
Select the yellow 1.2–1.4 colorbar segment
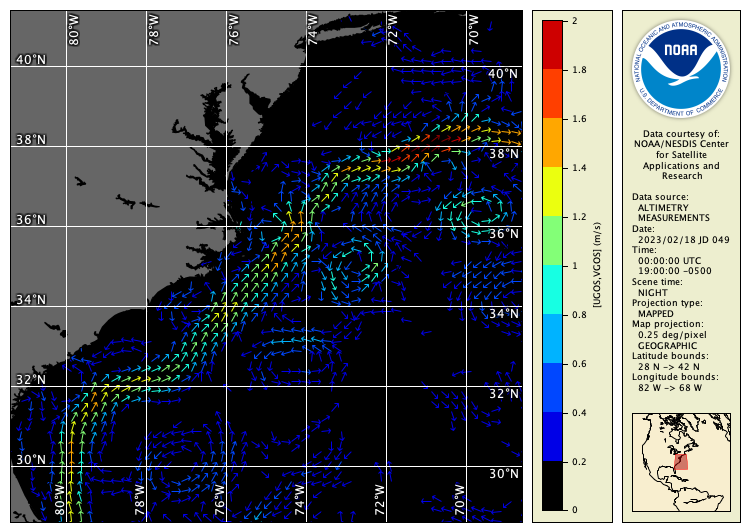pos(552,192)
